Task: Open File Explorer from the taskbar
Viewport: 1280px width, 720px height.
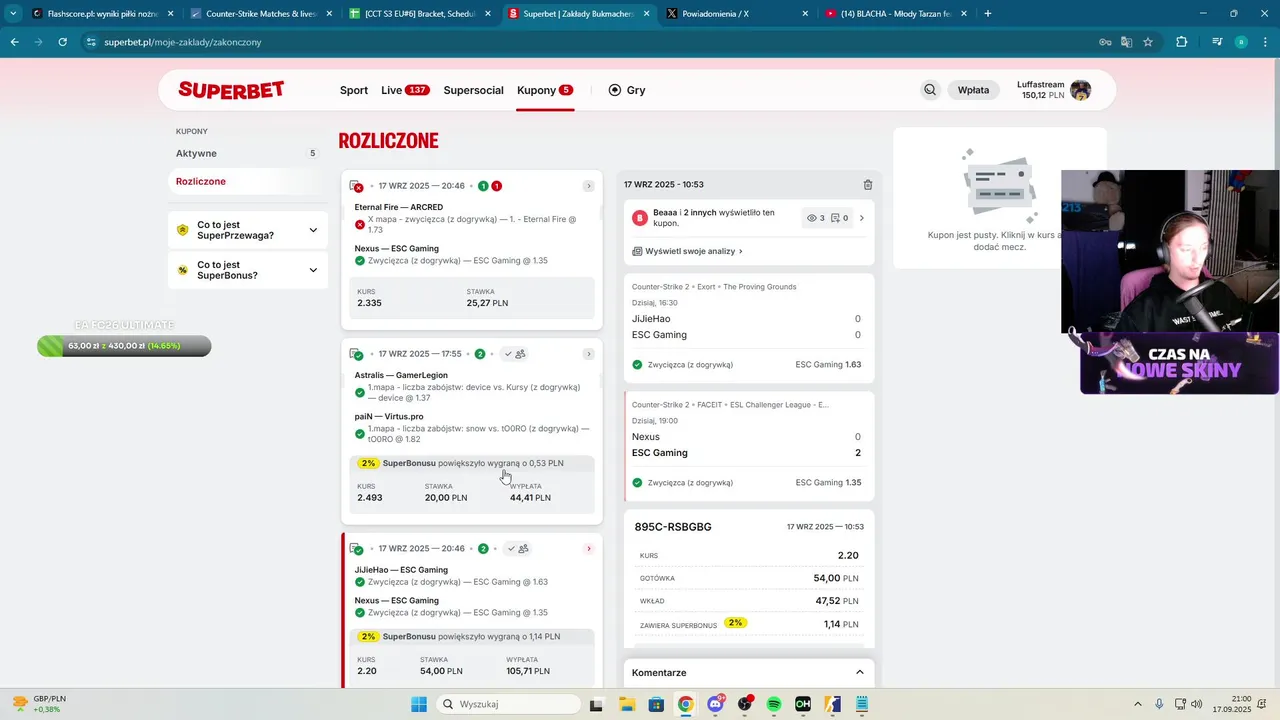Action: pyautogui.click(x=627, y=704)
